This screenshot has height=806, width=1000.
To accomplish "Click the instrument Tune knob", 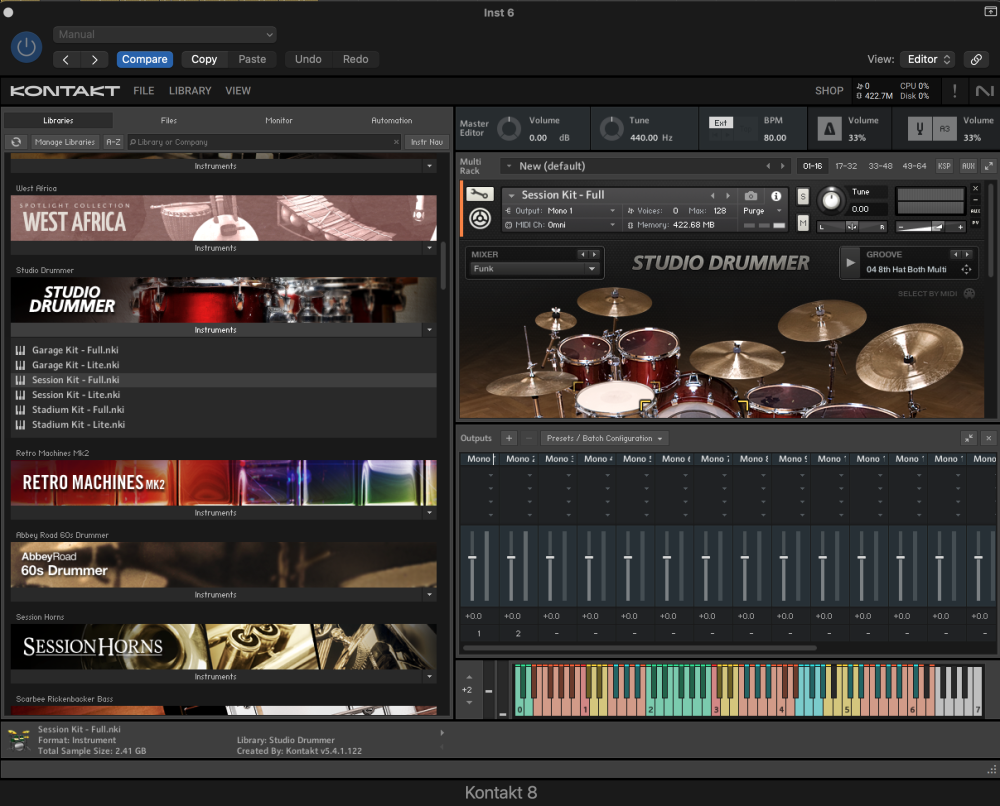I will 830,200.
